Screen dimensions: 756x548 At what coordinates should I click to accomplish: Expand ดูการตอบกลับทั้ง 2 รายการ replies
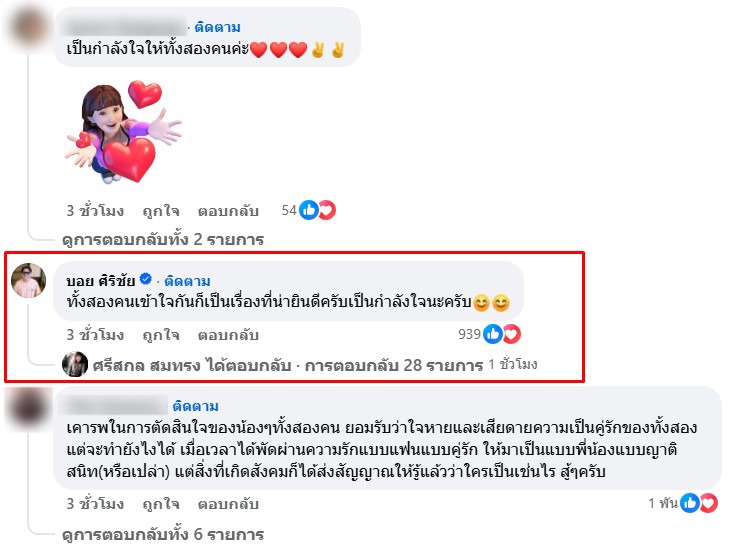click(x=163, y=240)
